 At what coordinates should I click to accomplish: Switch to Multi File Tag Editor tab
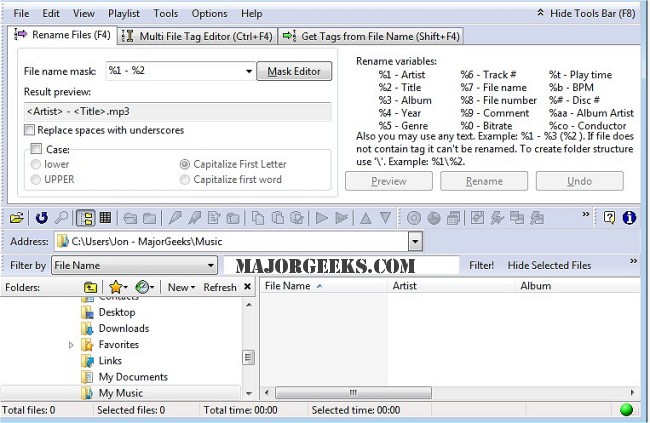tap(197, 36)
